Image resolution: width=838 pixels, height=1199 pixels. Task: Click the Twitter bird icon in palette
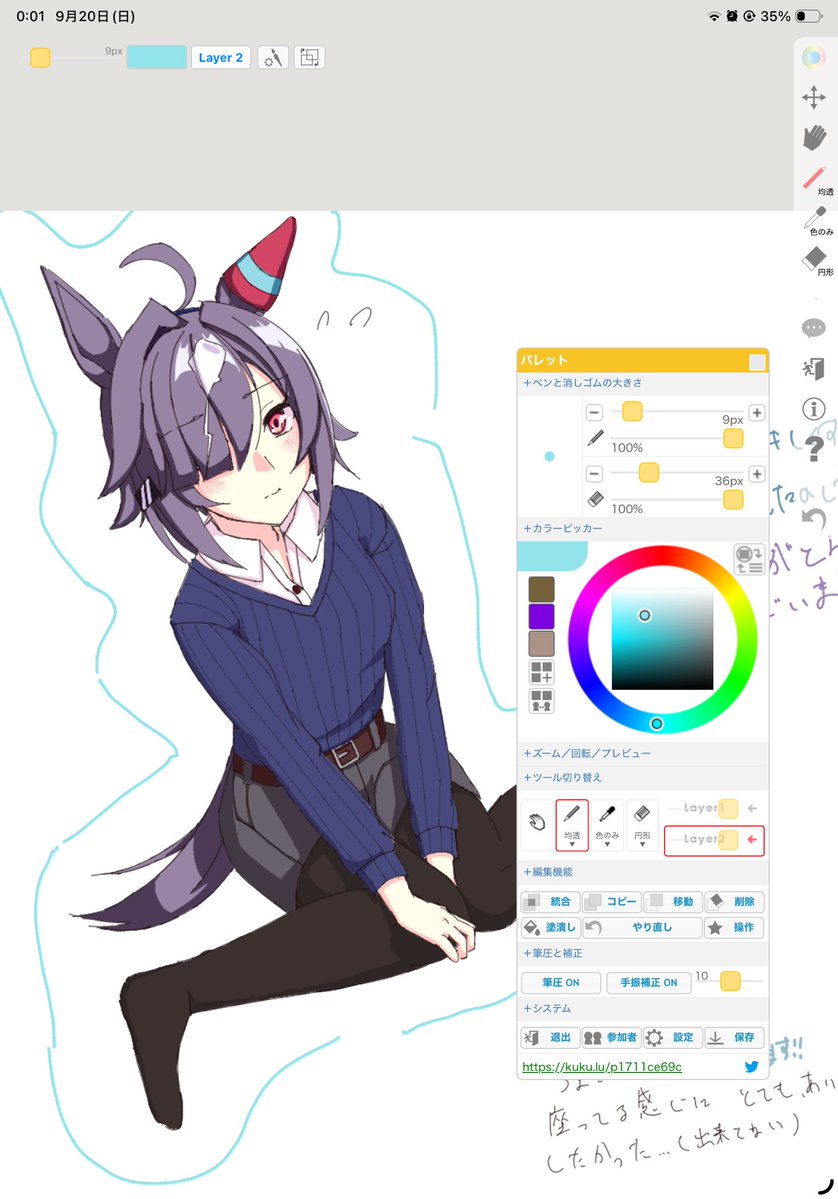pos(752,1066)
